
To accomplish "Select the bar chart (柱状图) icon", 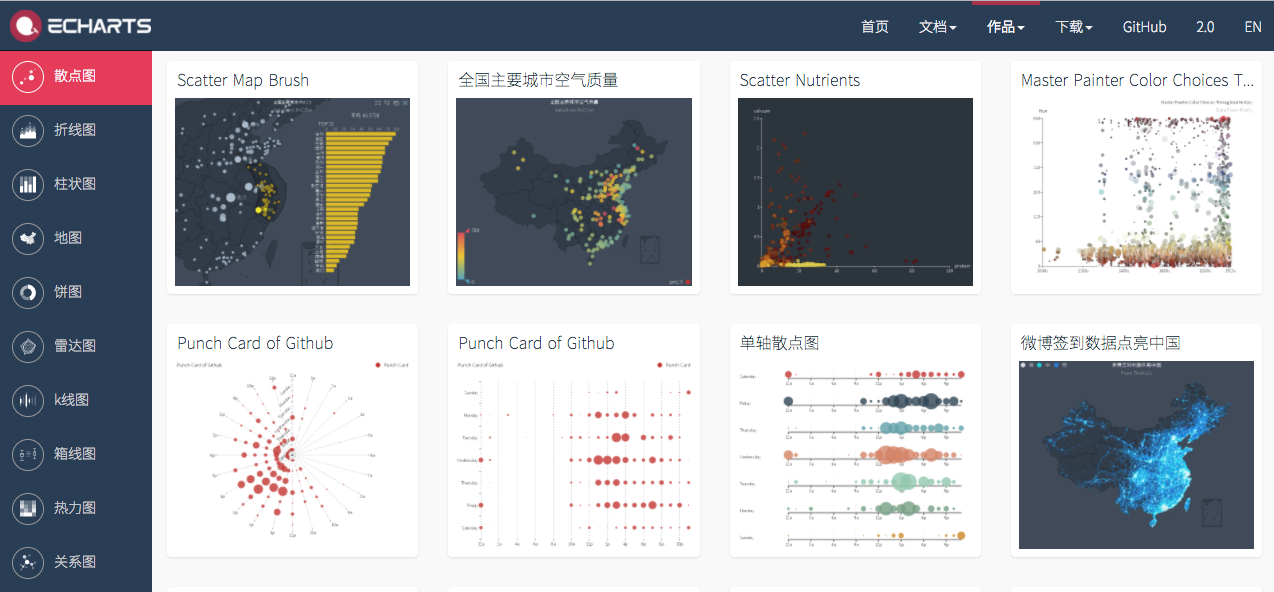I will (28, 184).
